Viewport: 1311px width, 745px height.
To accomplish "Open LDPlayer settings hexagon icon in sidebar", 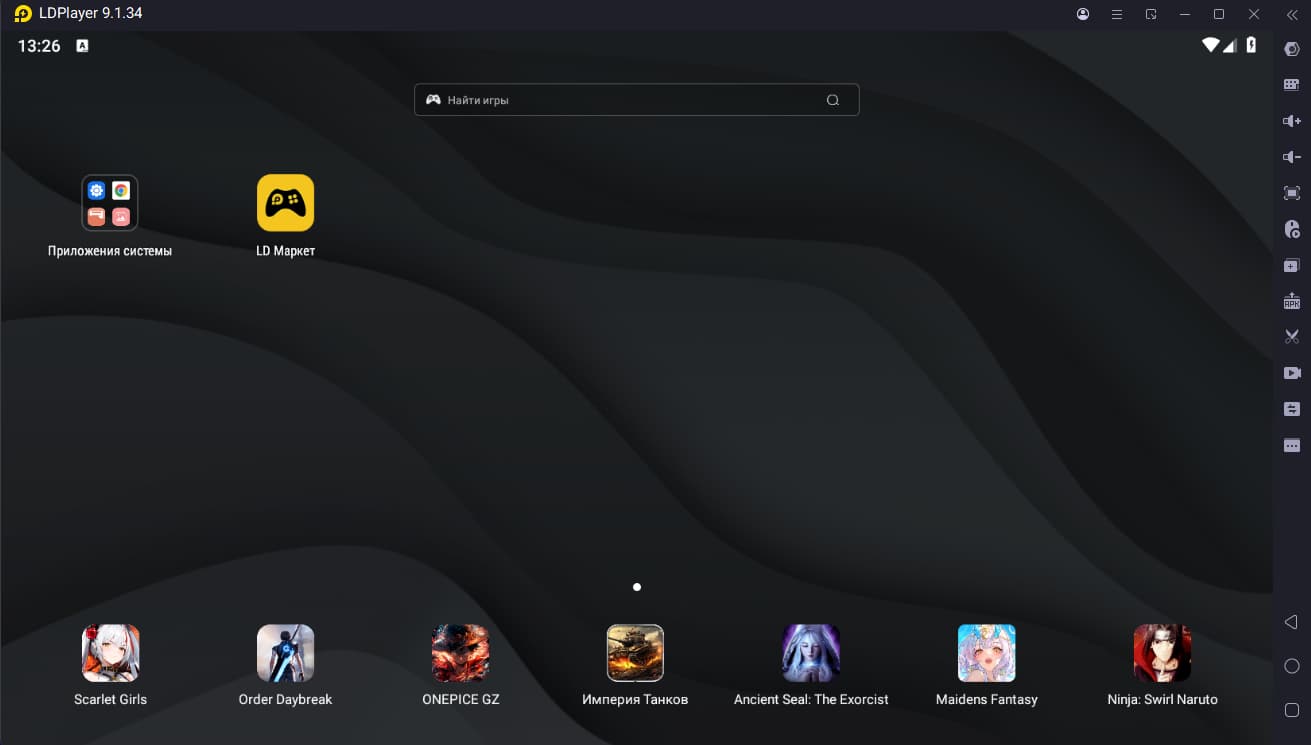I will (1292, 49).
